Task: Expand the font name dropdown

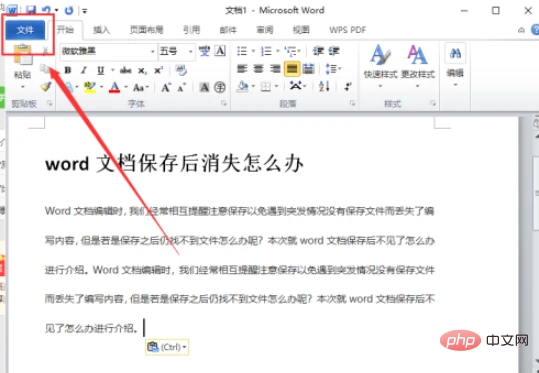Action: (x=153, y=52)
